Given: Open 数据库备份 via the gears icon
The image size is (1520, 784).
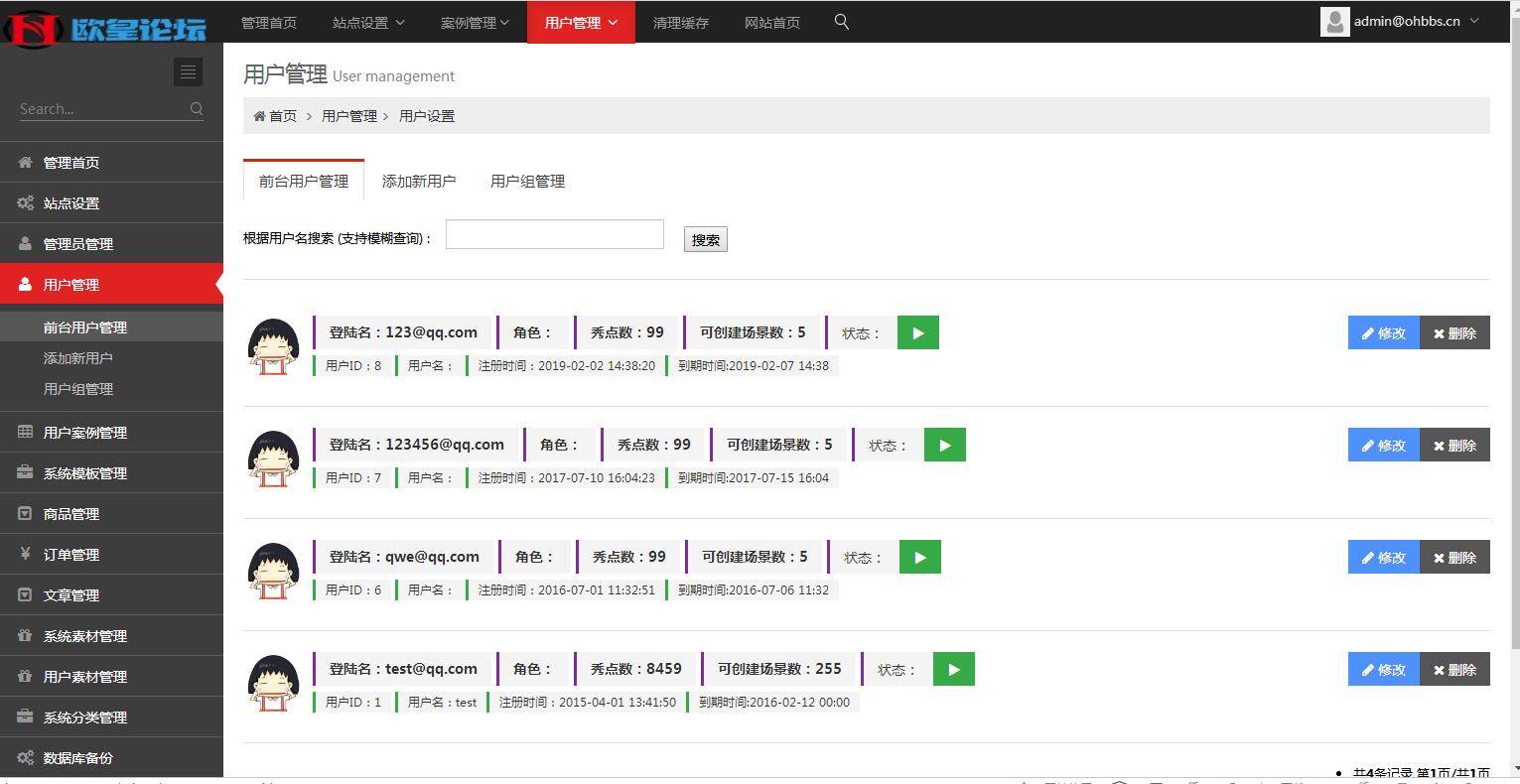Looking at the screenshot, I should (x=24, y=757).
